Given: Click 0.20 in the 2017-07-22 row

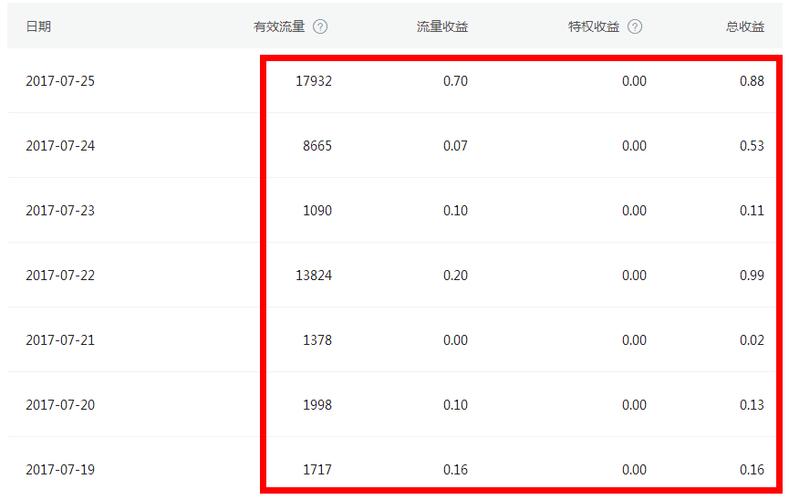Looking at the screenshot, I should (x=455, y=275).
